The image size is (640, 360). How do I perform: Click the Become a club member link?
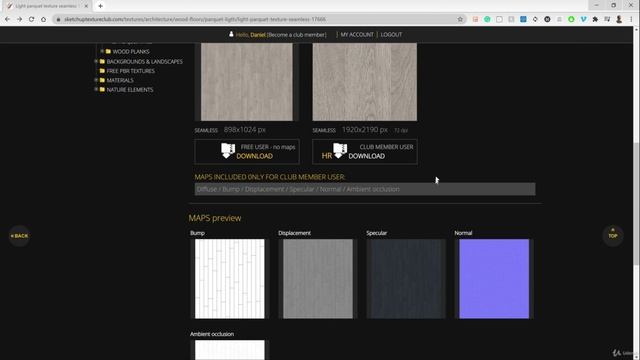296,35
